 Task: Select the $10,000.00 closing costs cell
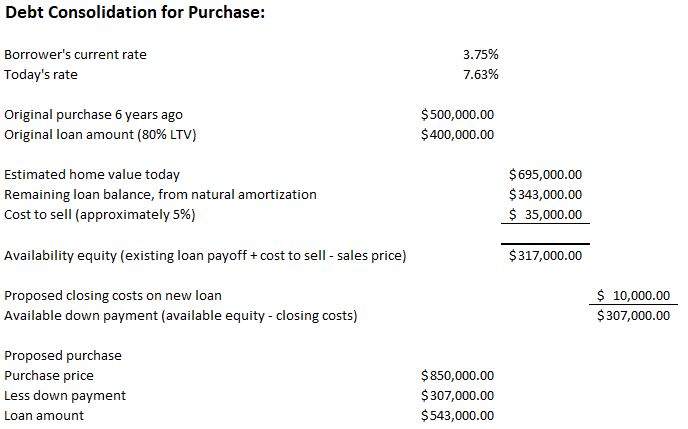click(x=633, y=296)
